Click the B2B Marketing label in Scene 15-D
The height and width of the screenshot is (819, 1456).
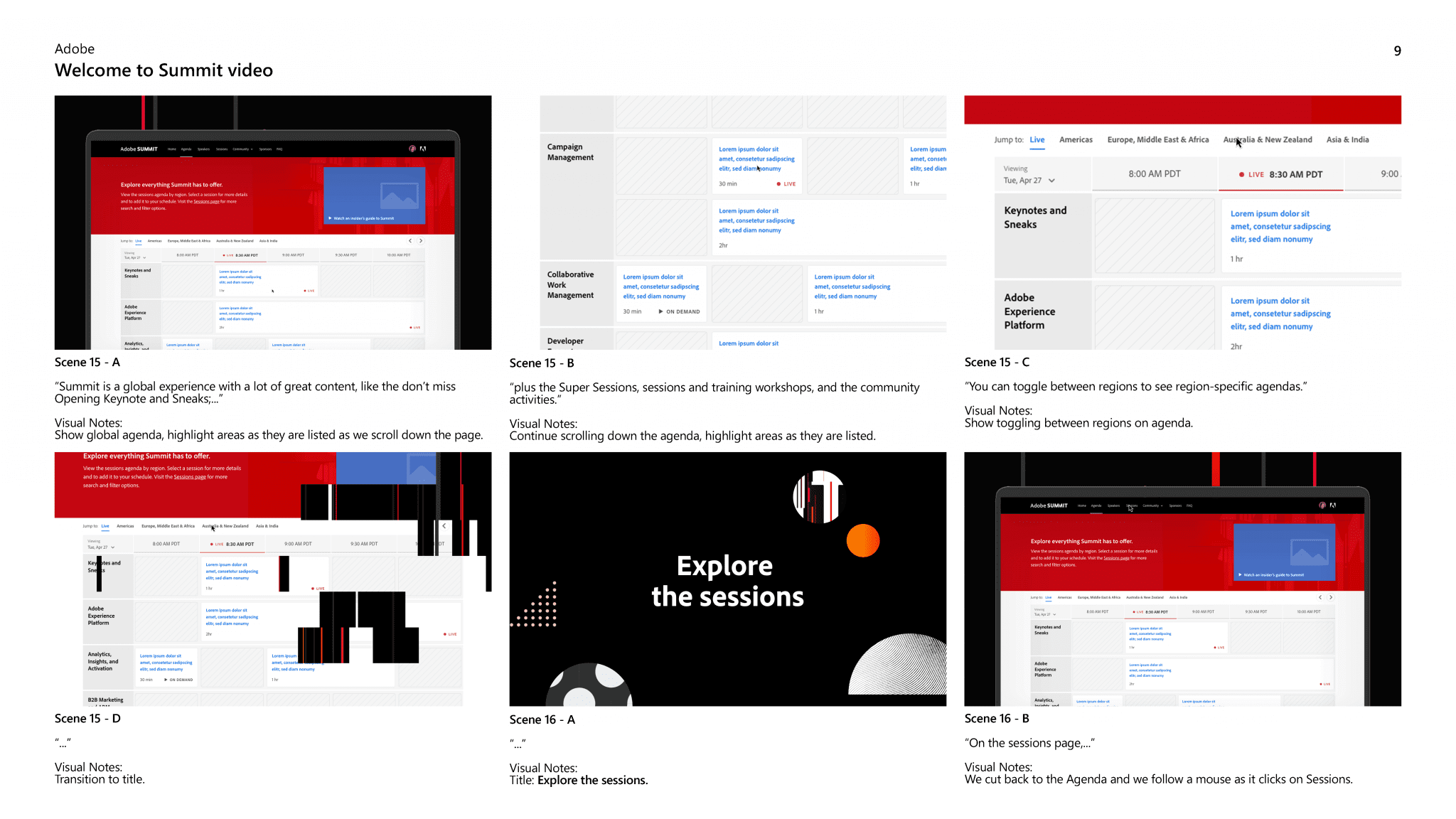pos(105,700)
